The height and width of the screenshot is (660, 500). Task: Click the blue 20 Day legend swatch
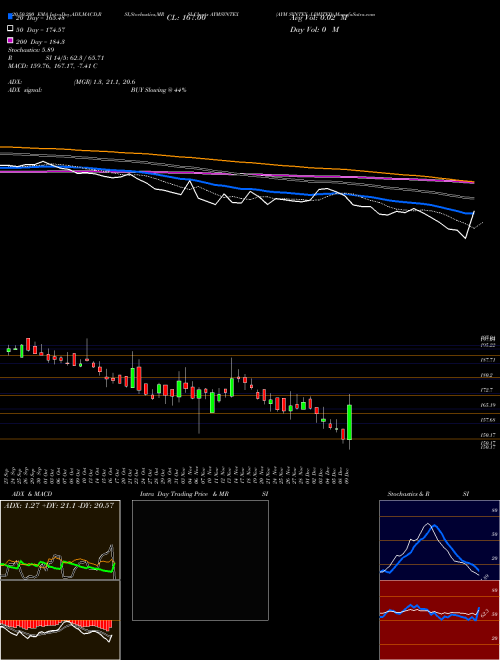click(x=11, y=16)
